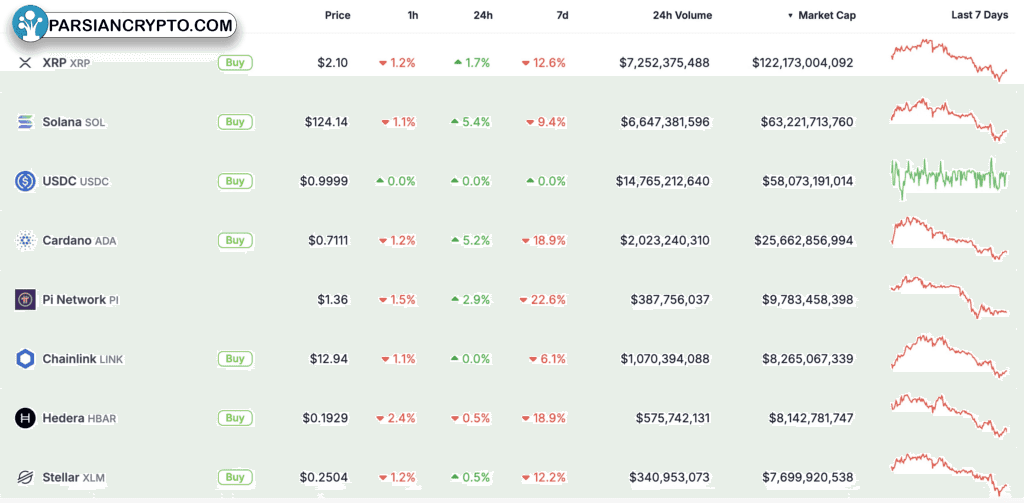
Task: Open Solana 7-day sparkline chart
Action: click(x=950, y=120)
